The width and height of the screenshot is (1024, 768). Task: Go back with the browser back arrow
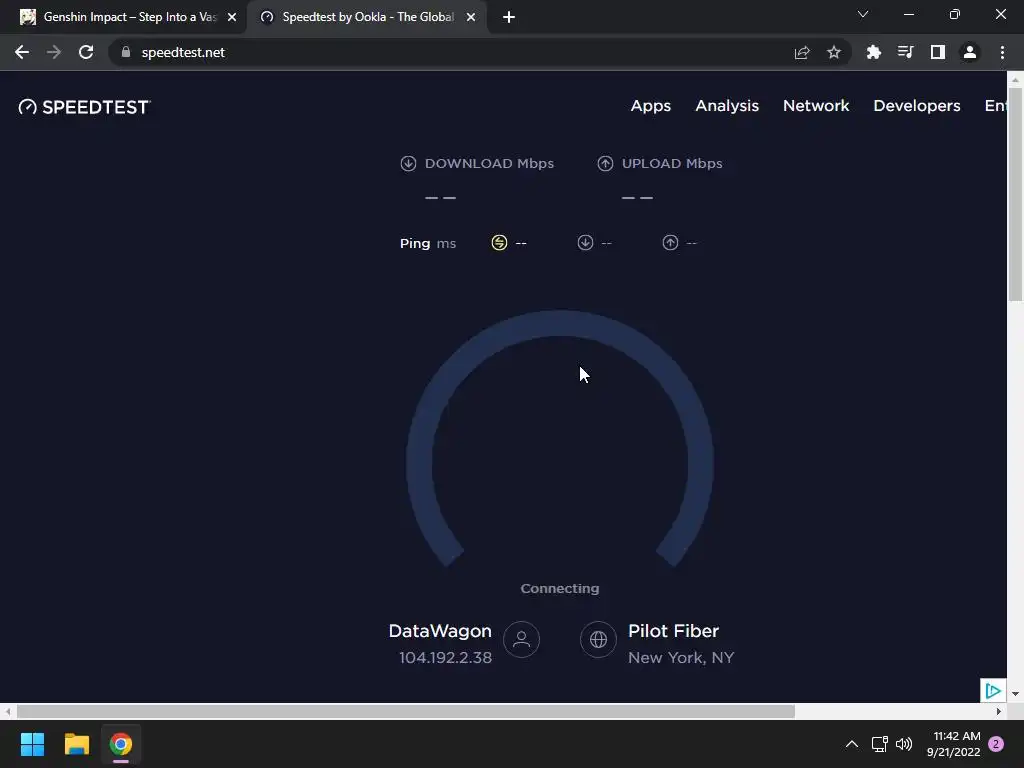coord(22,52)
